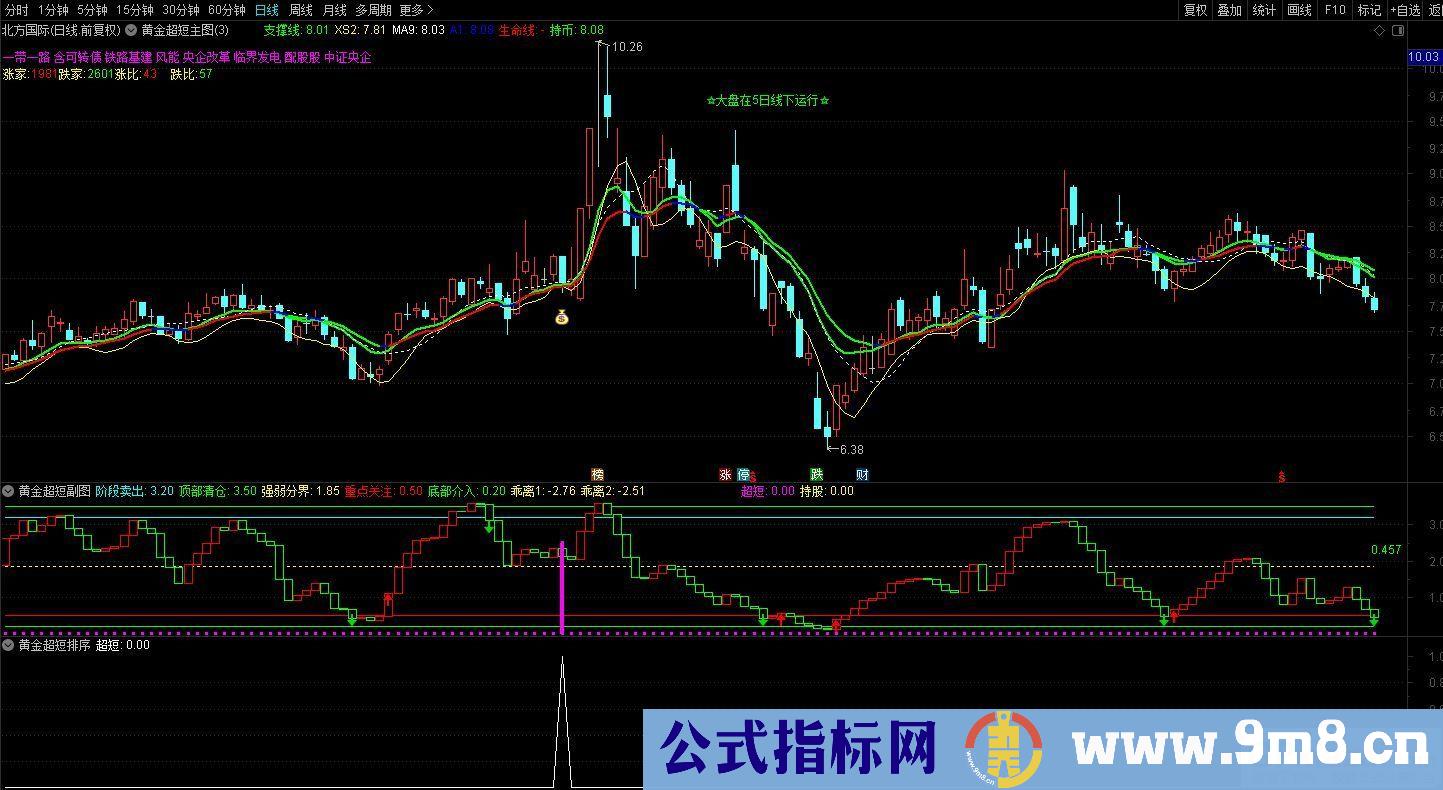Click the money bag signal icon on chart
1443x790 pixels.
pos(562,318)
